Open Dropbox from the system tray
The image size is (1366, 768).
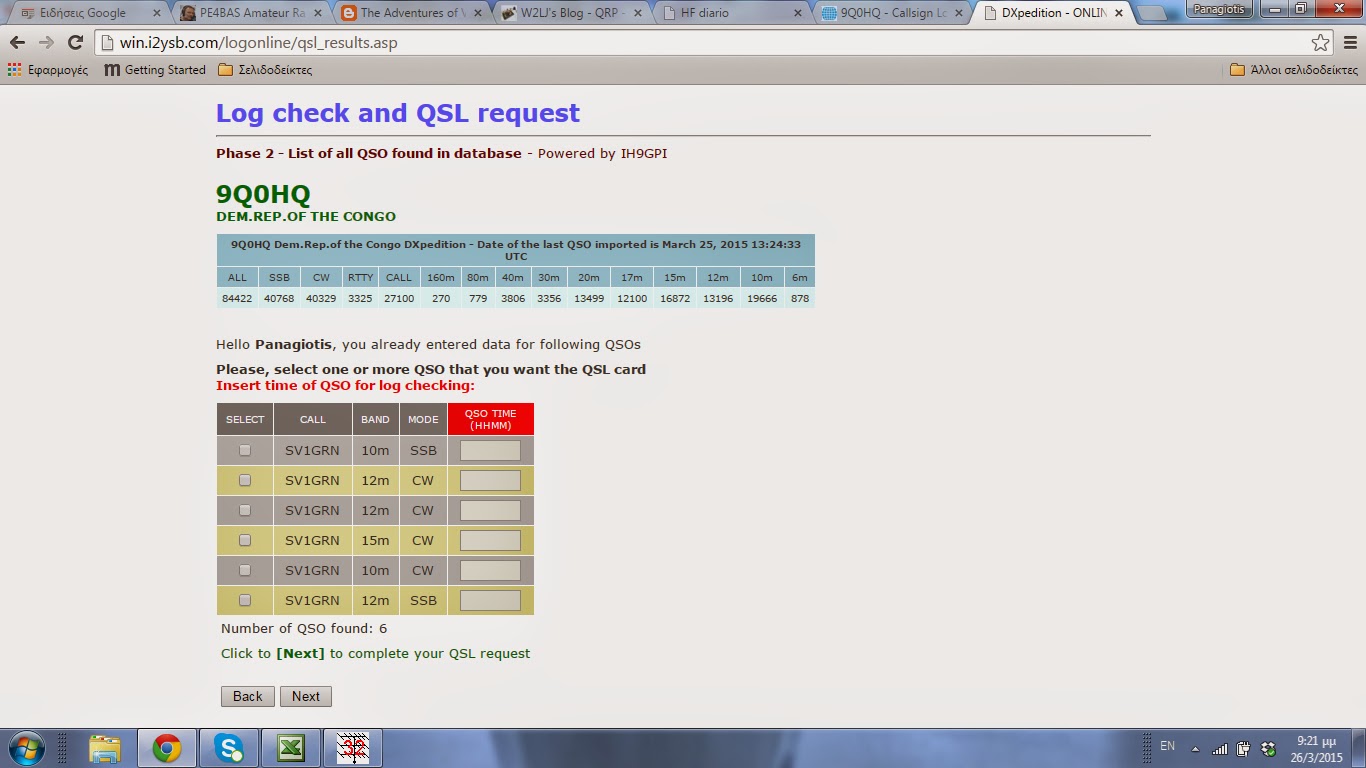point(1269,747)
